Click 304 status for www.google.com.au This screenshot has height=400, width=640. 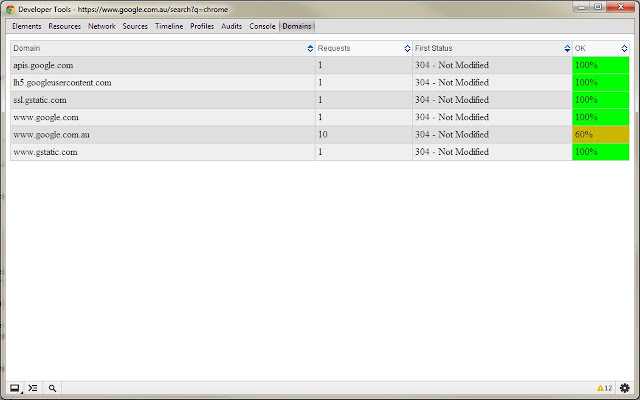click(492, 135)
